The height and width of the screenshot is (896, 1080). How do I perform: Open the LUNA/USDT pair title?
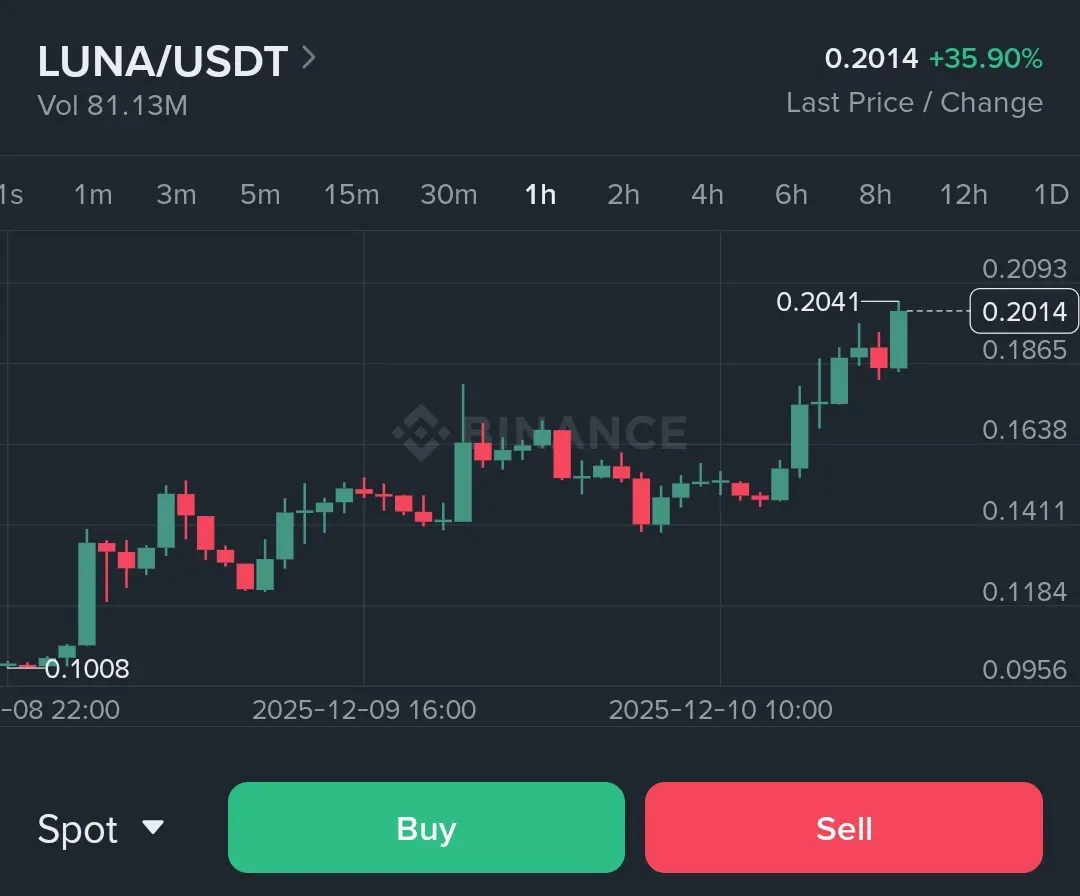(163, 61)
